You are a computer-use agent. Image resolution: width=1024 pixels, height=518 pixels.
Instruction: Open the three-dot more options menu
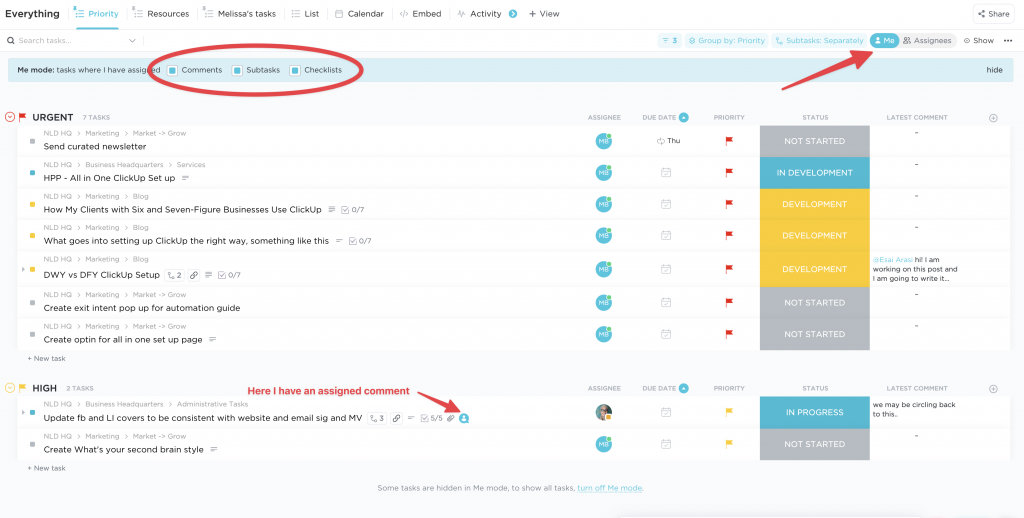(1008, 40)
